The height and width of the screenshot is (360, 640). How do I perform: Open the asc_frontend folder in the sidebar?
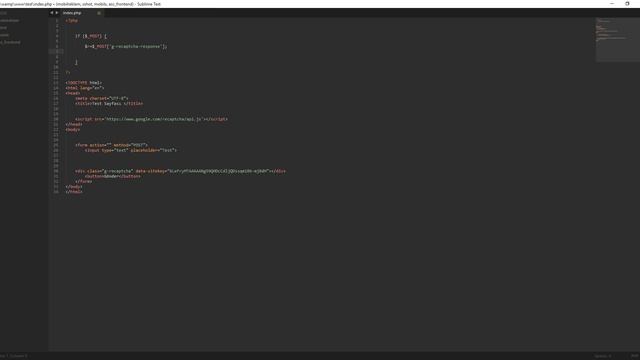[10, 42]
